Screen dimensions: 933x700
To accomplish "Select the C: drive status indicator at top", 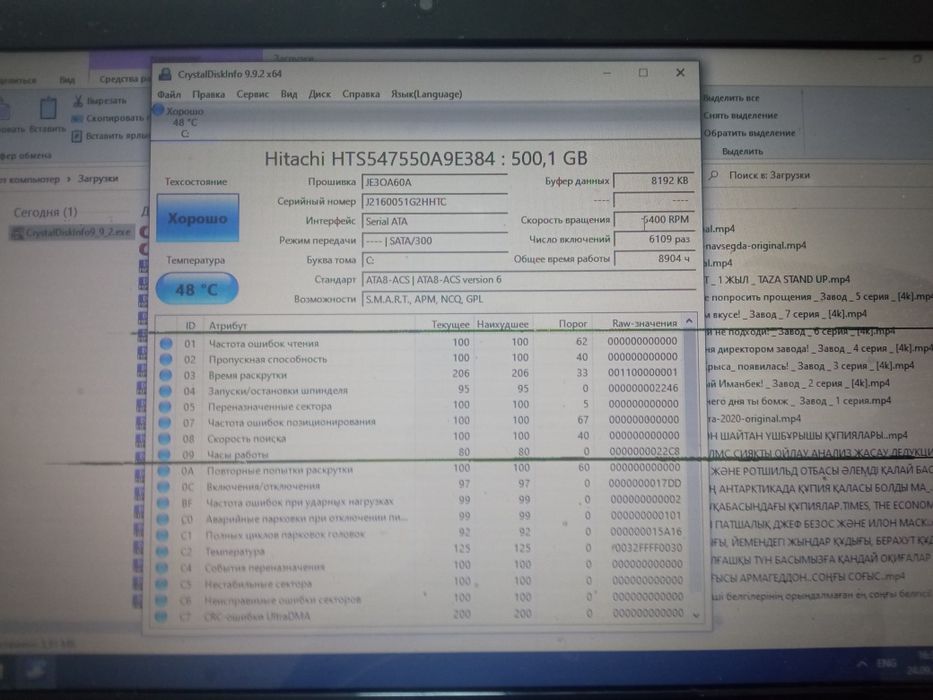I will tap(179, 122).
